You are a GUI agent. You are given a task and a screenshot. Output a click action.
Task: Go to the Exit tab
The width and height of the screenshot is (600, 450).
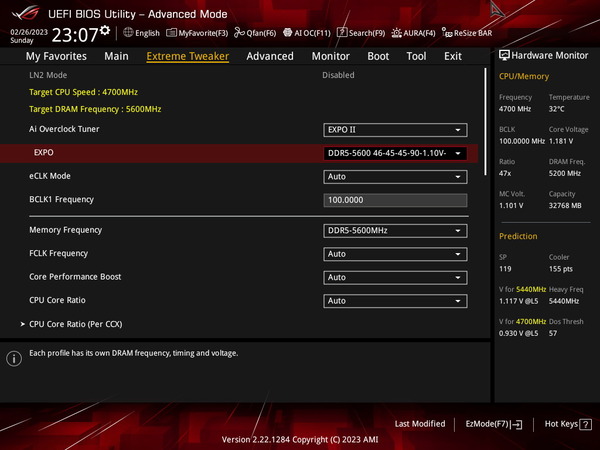pos(453,56)
